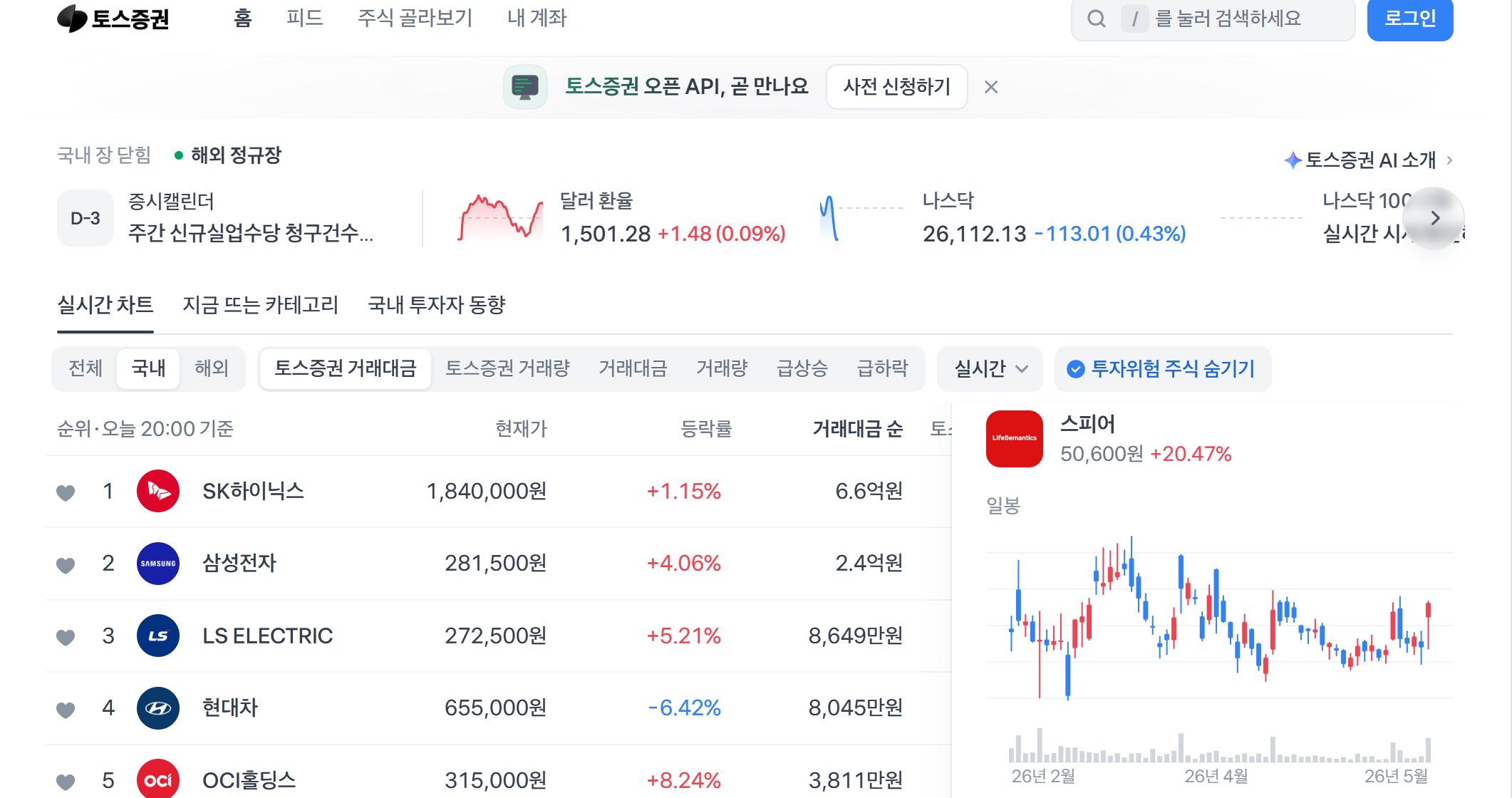
Task: Click the 토스증권 logo
Action: pos(113,19)
